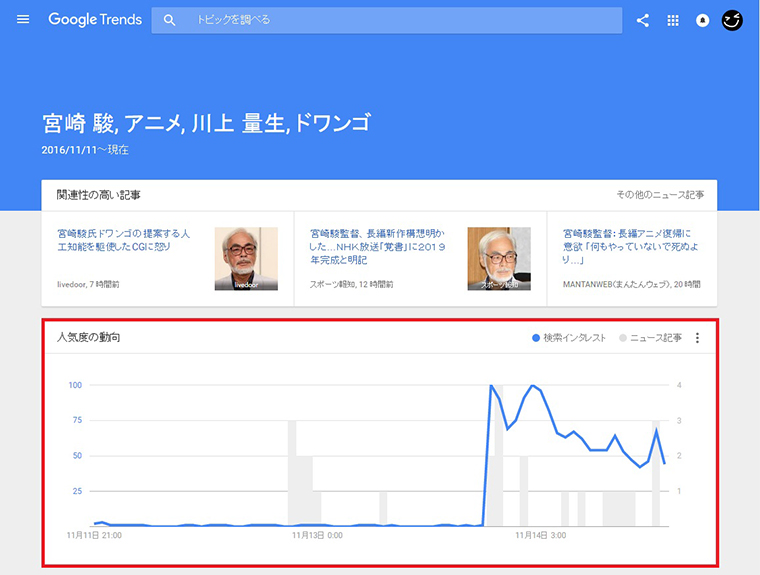Open the hamburger navigation menu
This screenshot has height=575, width=760.
23,19
